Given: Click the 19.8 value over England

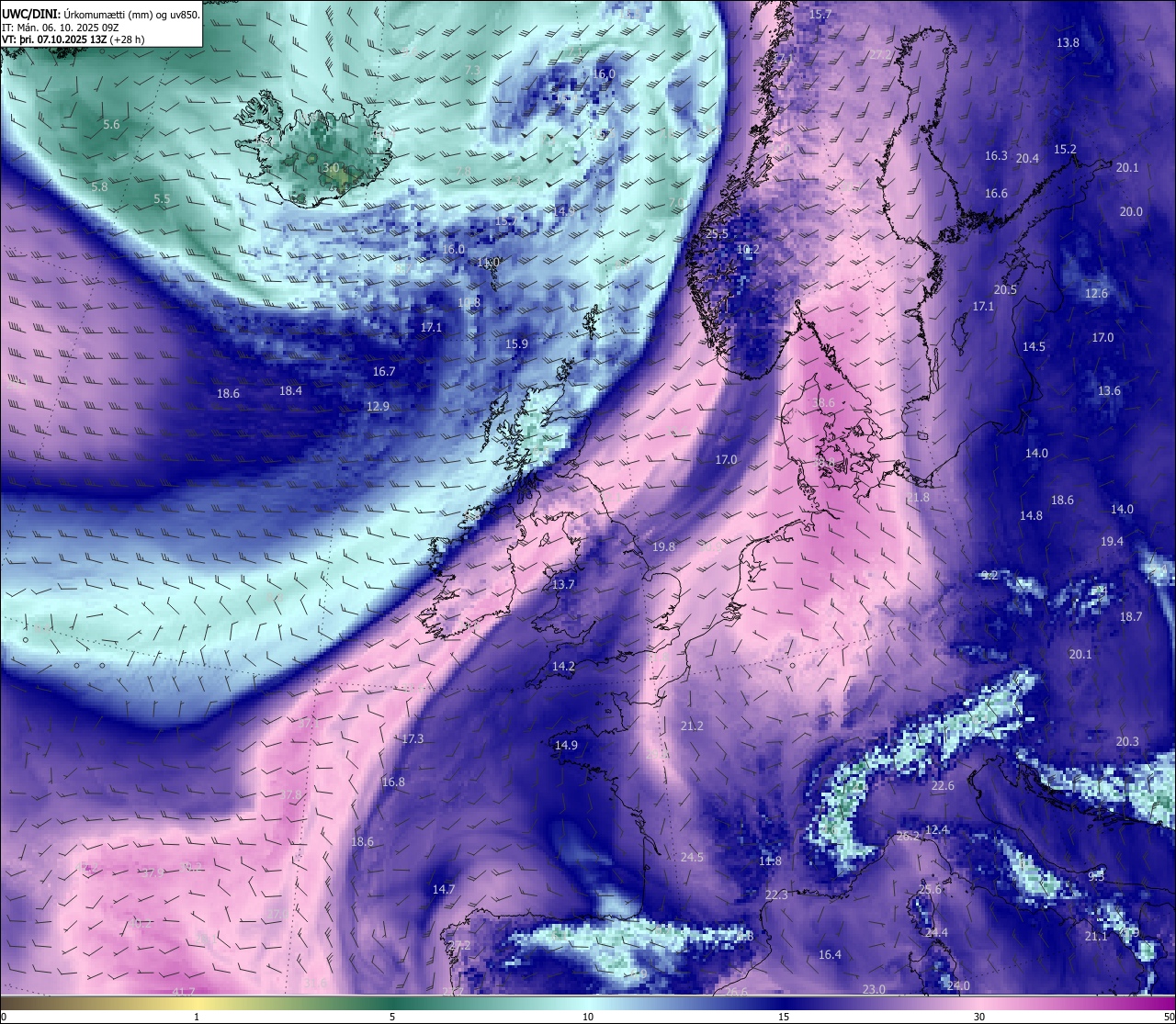Looking at the screenshot, I should pos(663,546).
